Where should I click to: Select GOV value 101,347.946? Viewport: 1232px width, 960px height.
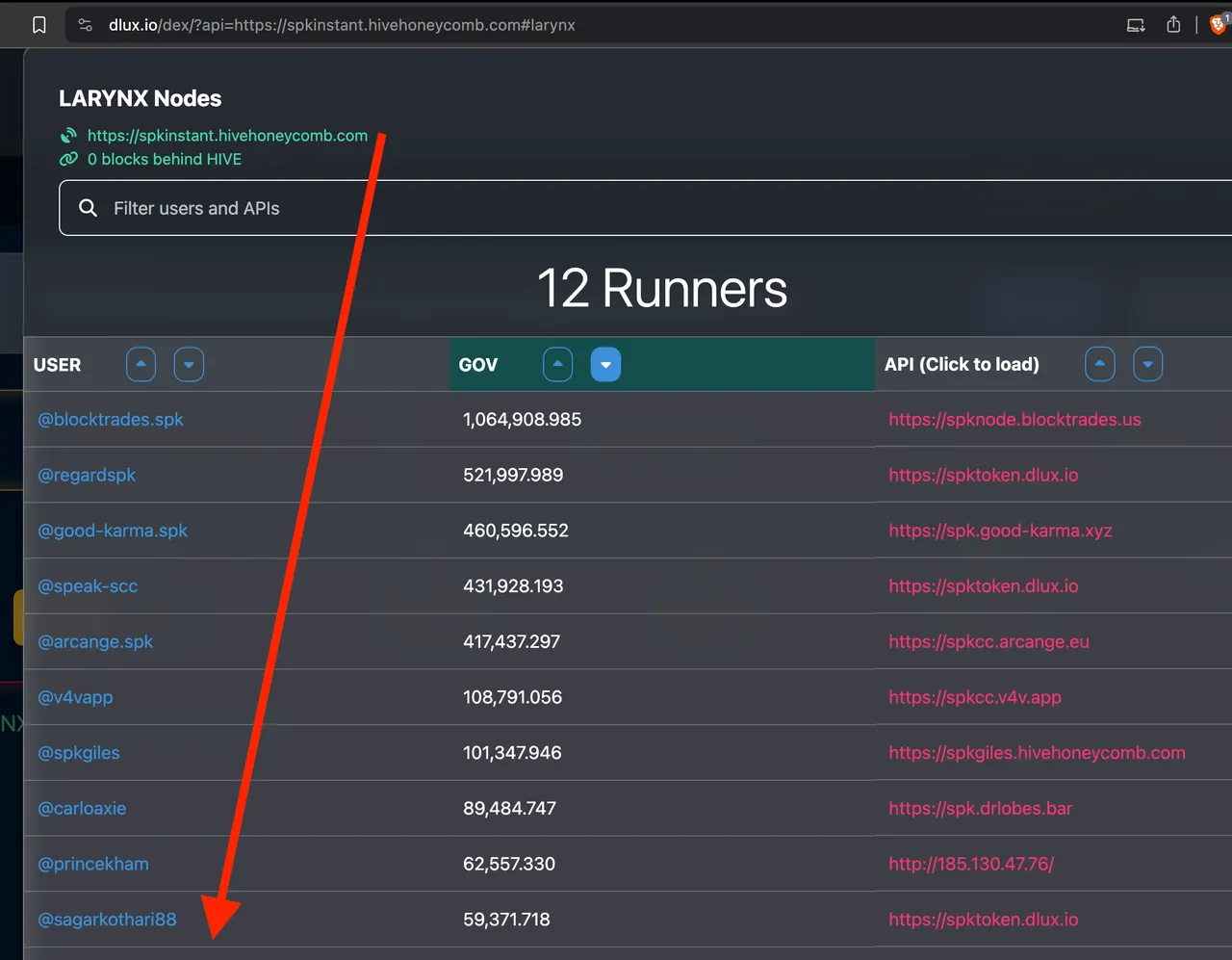coord(512,753)
